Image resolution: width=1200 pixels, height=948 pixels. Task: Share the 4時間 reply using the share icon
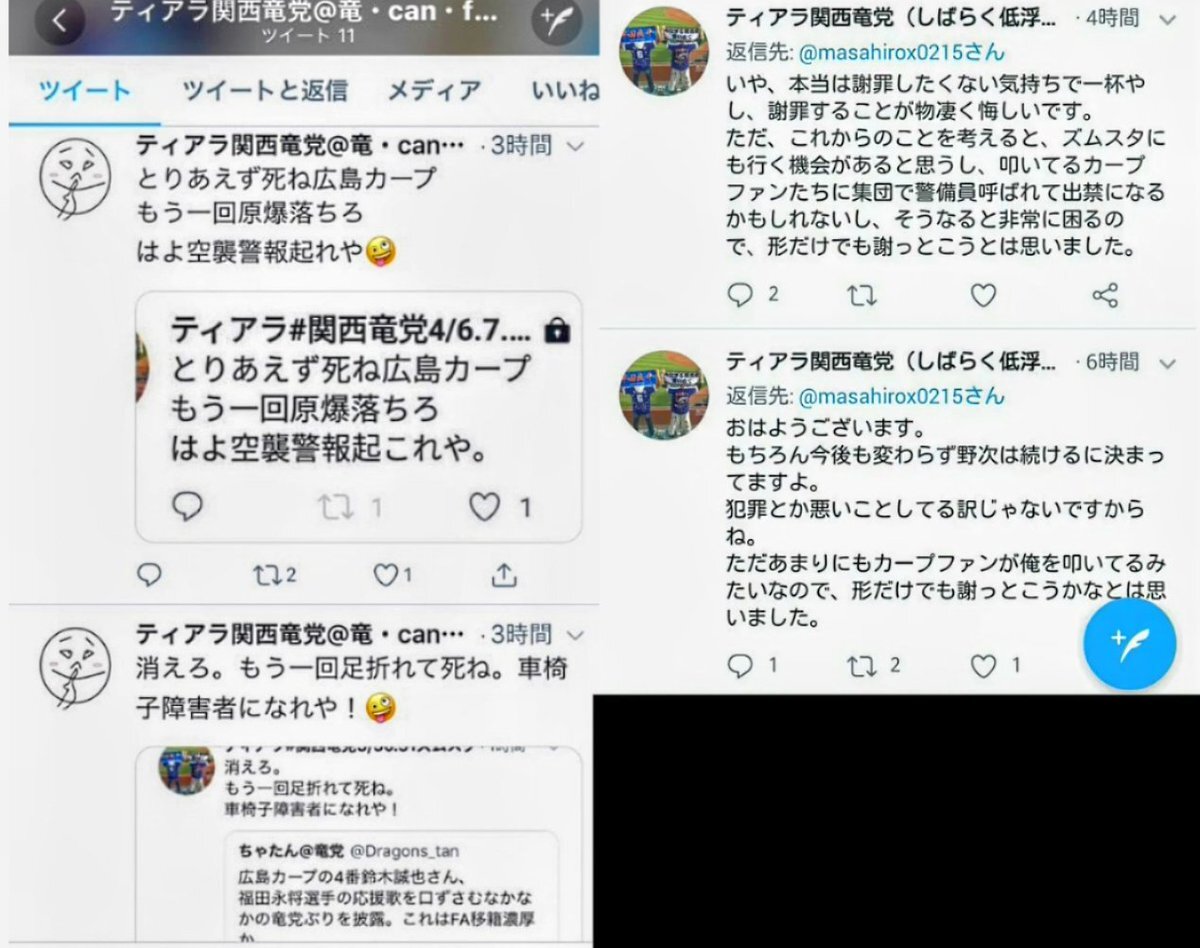click(1104, 295)
